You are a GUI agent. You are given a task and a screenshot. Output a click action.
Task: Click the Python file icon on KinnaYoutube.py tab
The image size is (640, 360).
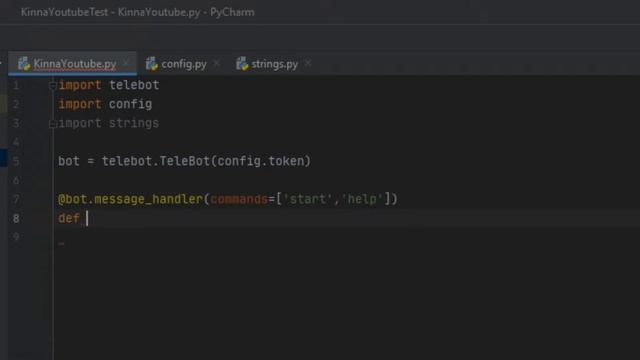pyautogui.click(x=24, y=64)
